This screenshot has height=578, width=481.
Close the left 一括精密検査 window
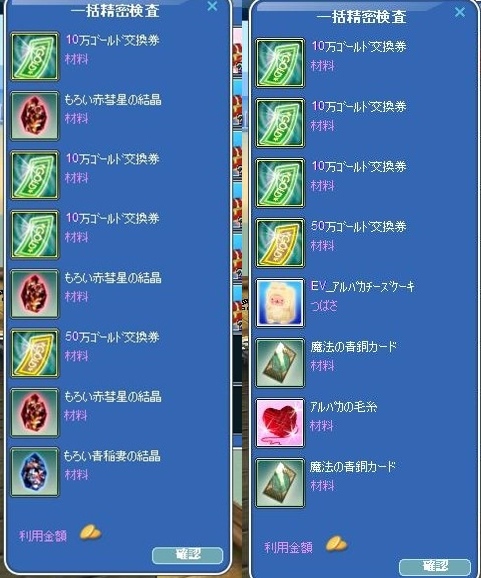click(x=212, y=6)
